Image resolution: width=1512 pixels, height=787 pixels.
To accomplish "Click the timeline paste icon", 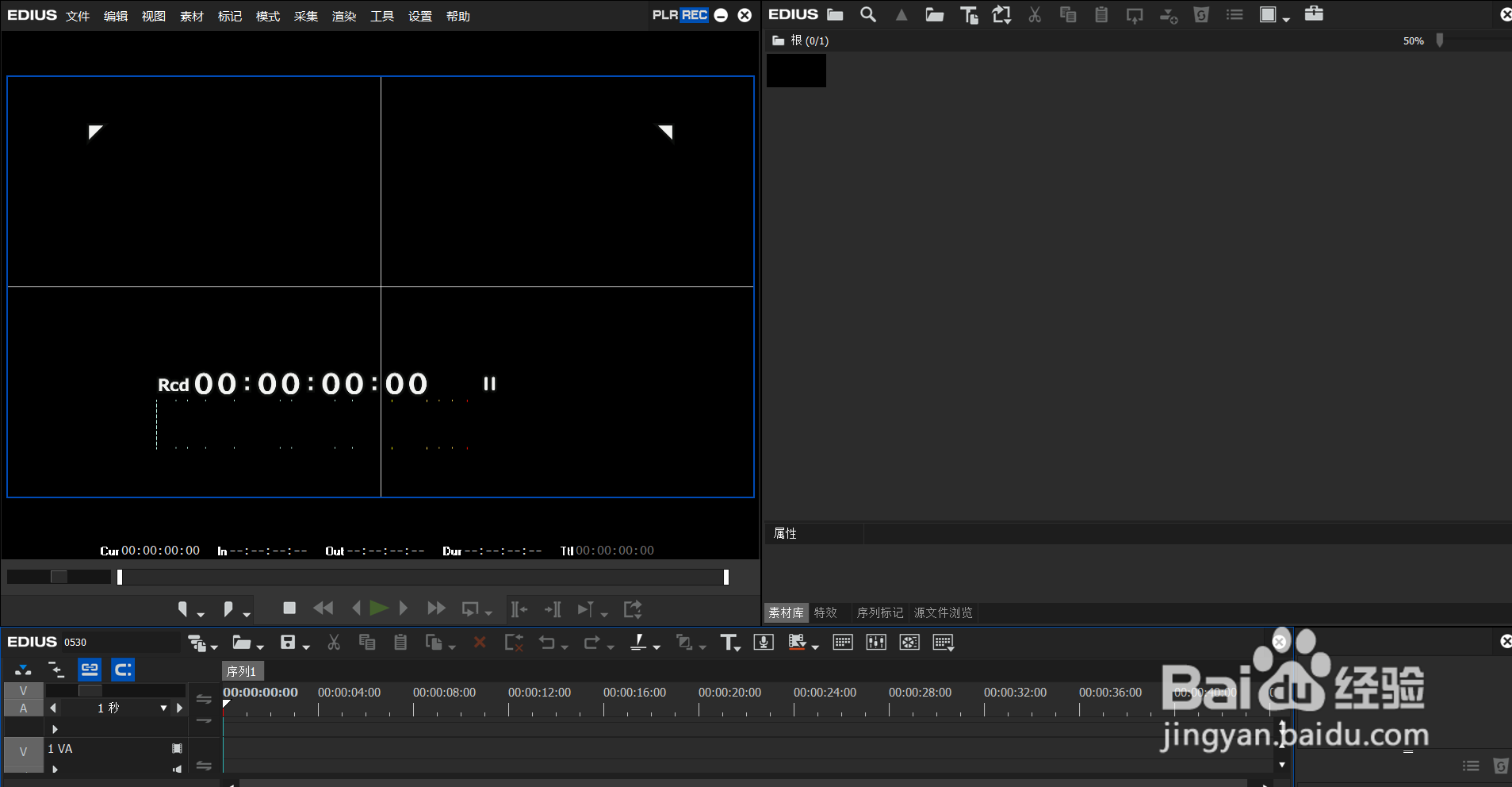I will (400, 643).
